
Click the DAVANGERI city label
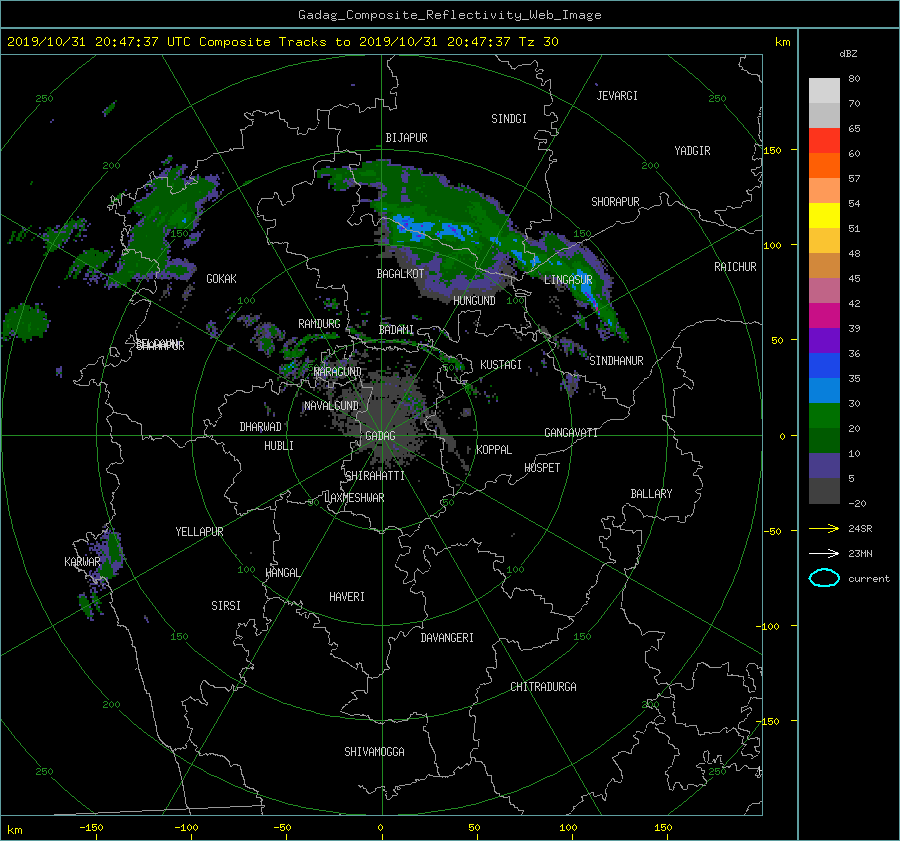(x=447, y=638)
